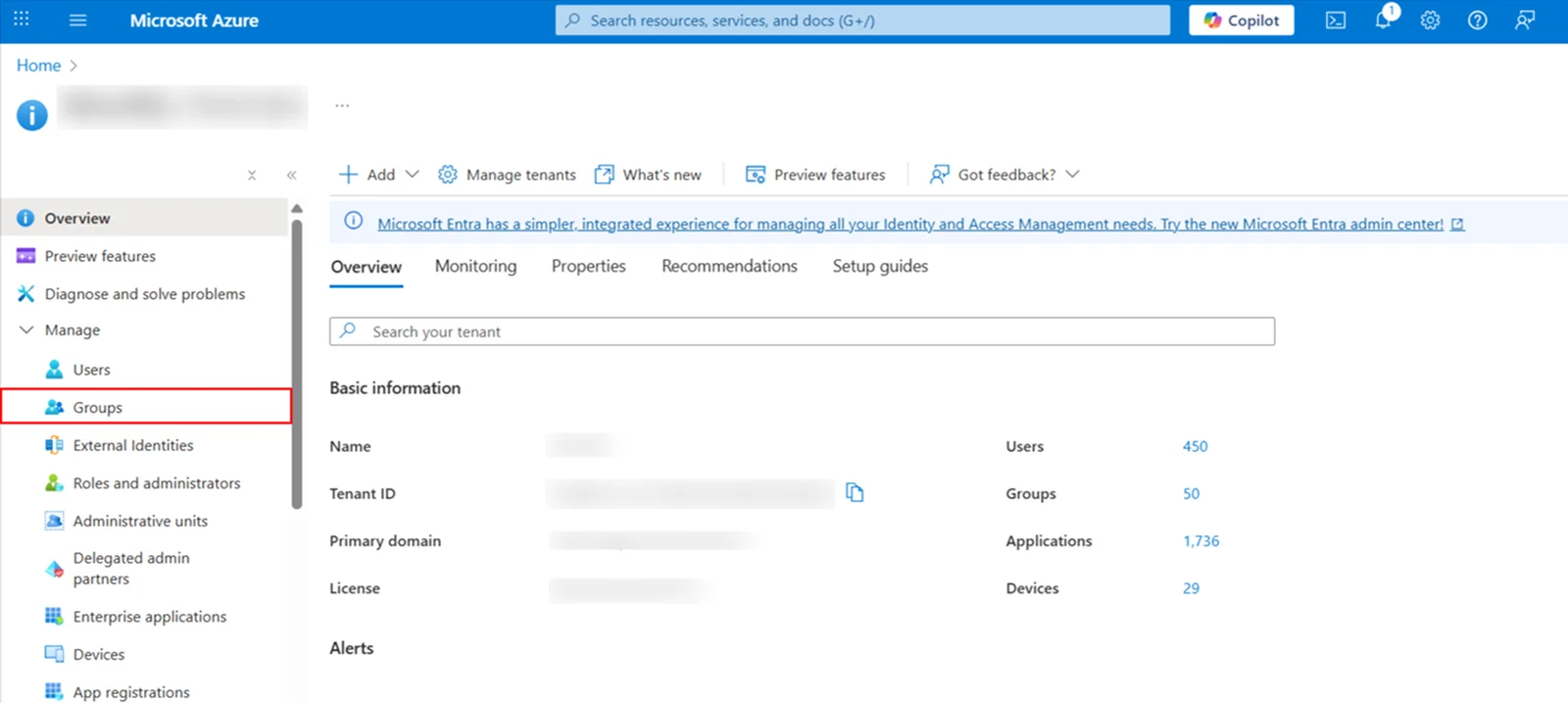
Task: Open the help question mark menu
Action: (1478, 20)
